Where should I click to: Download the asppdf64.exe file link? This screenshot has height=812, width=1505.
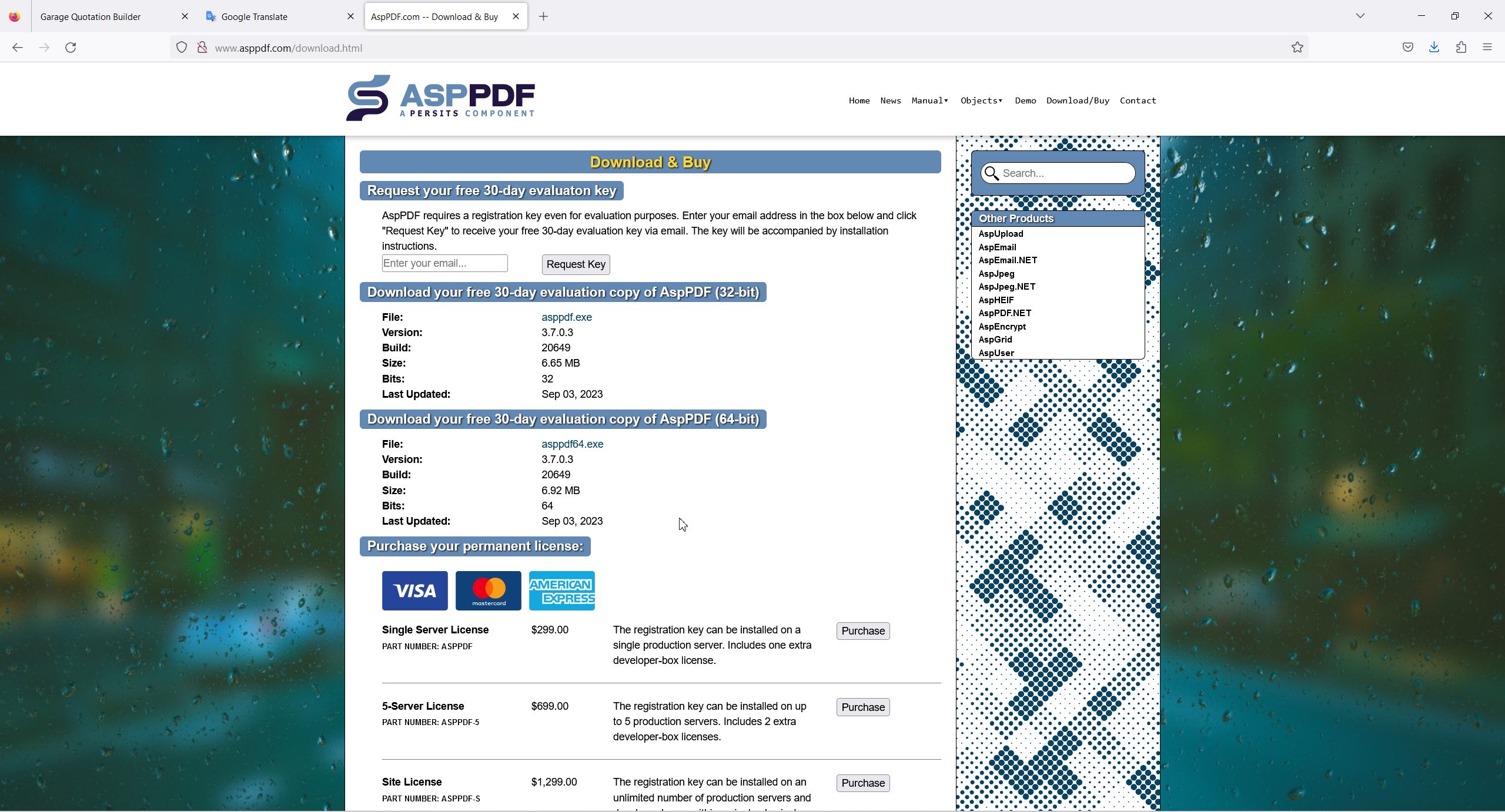(x=572, y=444)
